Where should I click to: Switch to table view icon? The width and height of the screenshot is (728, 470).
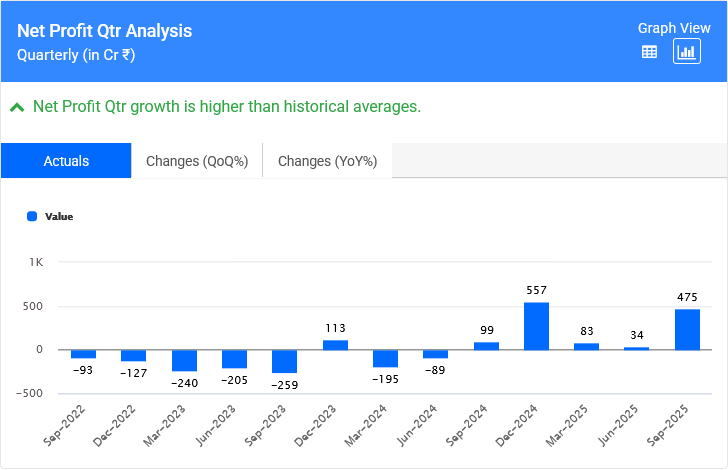(649, 52)
